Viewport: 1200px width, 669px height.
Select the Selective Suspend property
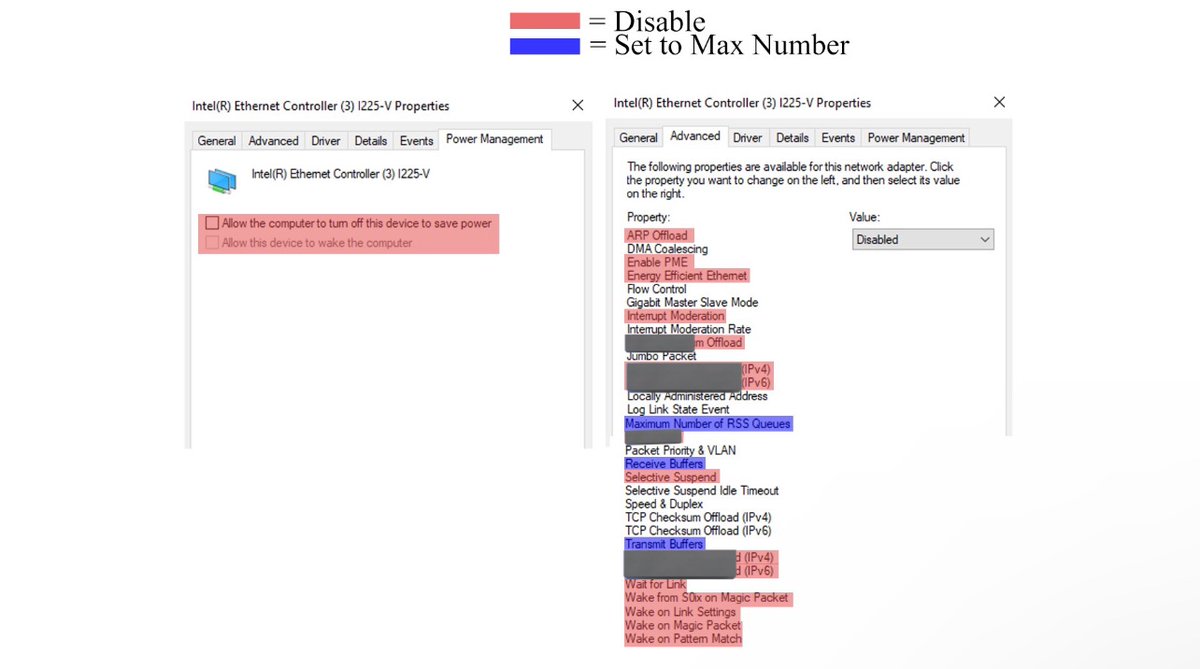pyautogui.click(x=671, y=477)
